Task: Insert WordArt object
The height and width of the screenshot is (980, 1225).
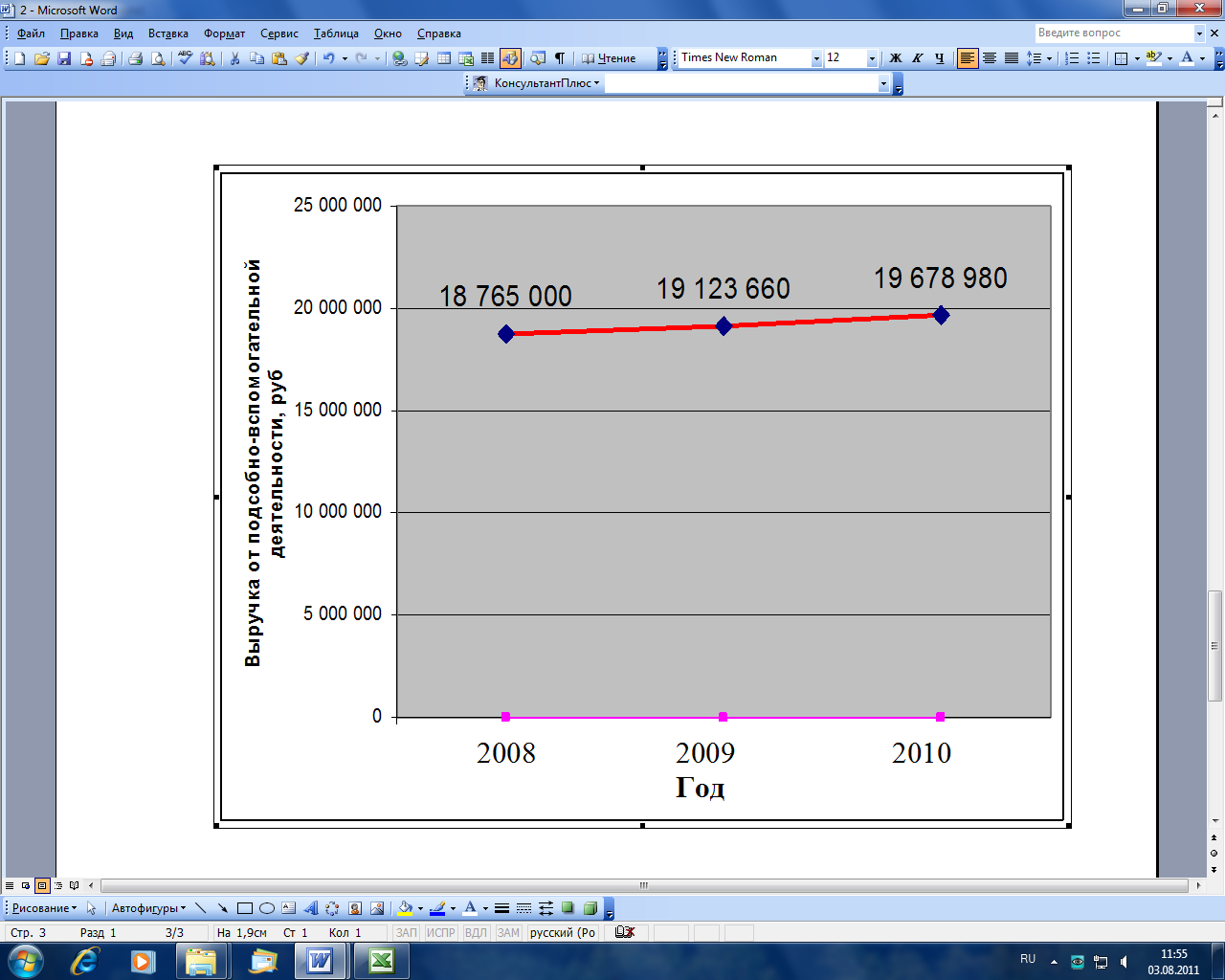Action: pyautogui.click(x=310, y=908)
